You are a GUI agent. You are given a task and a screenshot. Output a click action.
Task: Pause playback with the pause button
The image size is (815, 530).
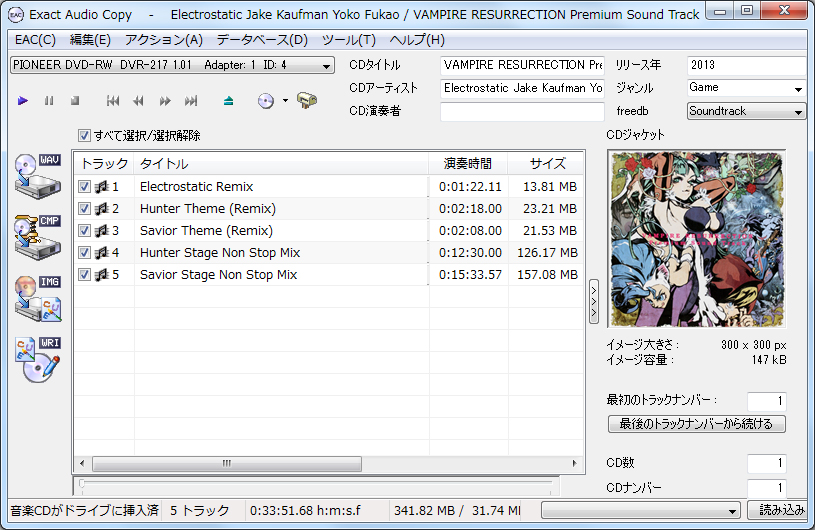(49, 101)
